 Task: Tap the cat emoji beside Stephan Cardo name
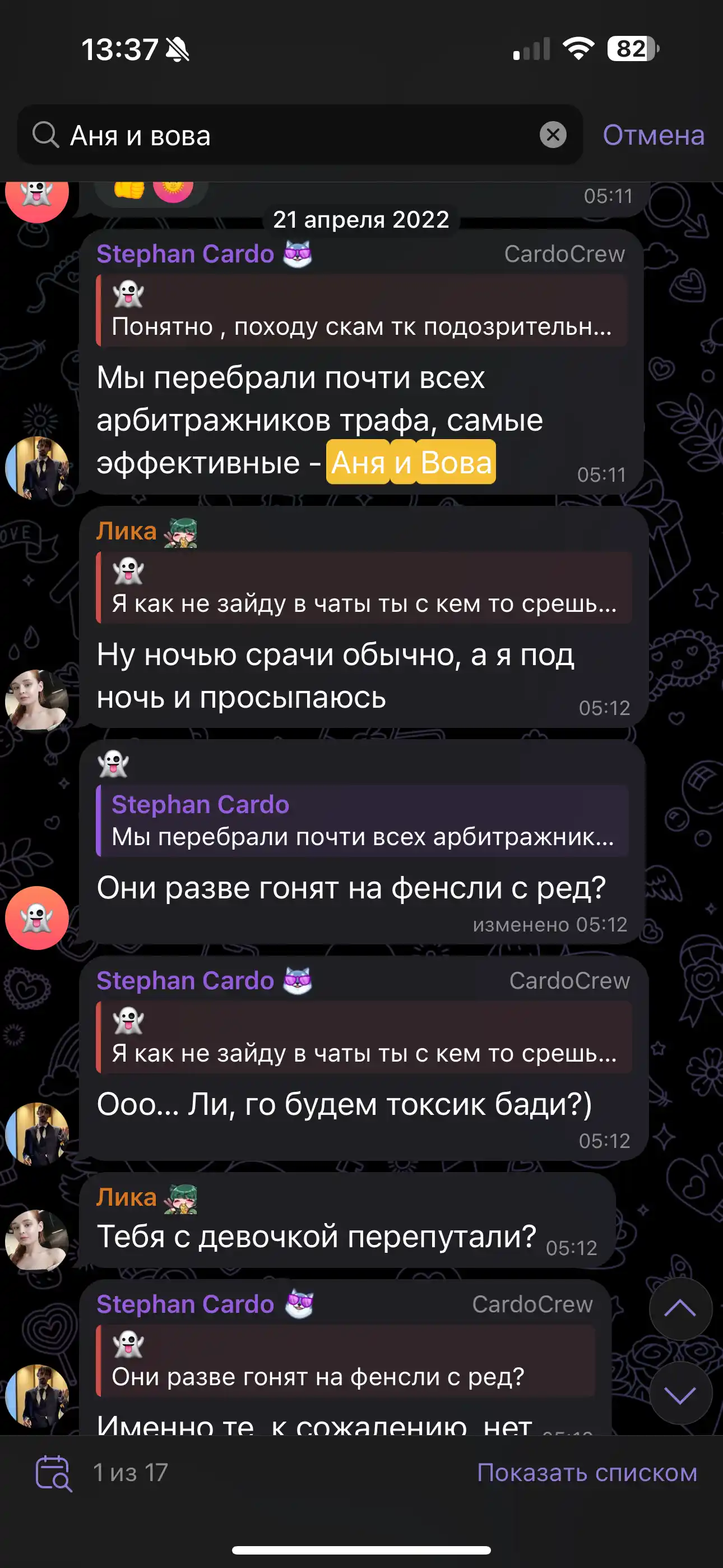tap(298, 254)
